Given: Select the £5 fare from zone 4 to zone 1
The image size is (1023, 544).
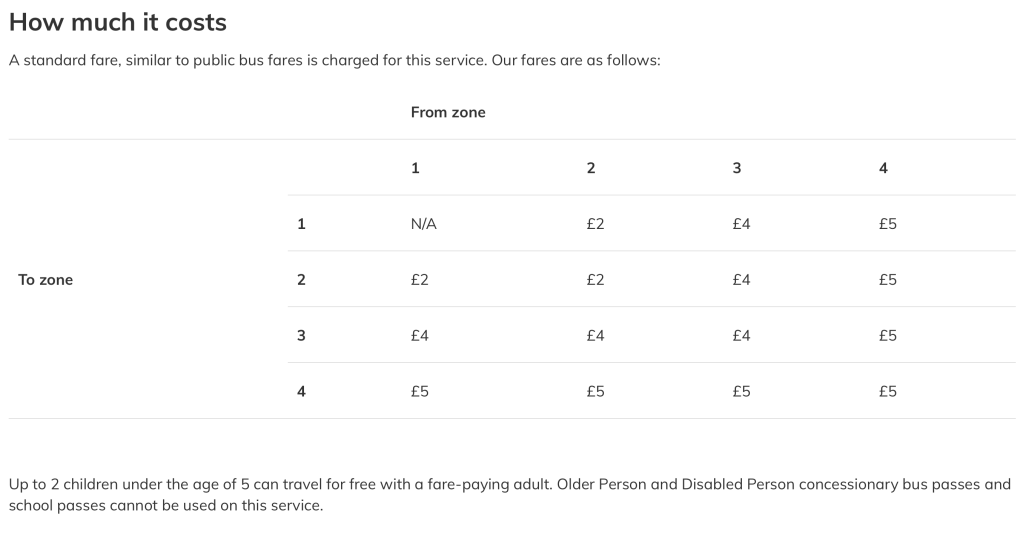Looking at the screenshot, I should pyautogui.click(x=888, y=224).
